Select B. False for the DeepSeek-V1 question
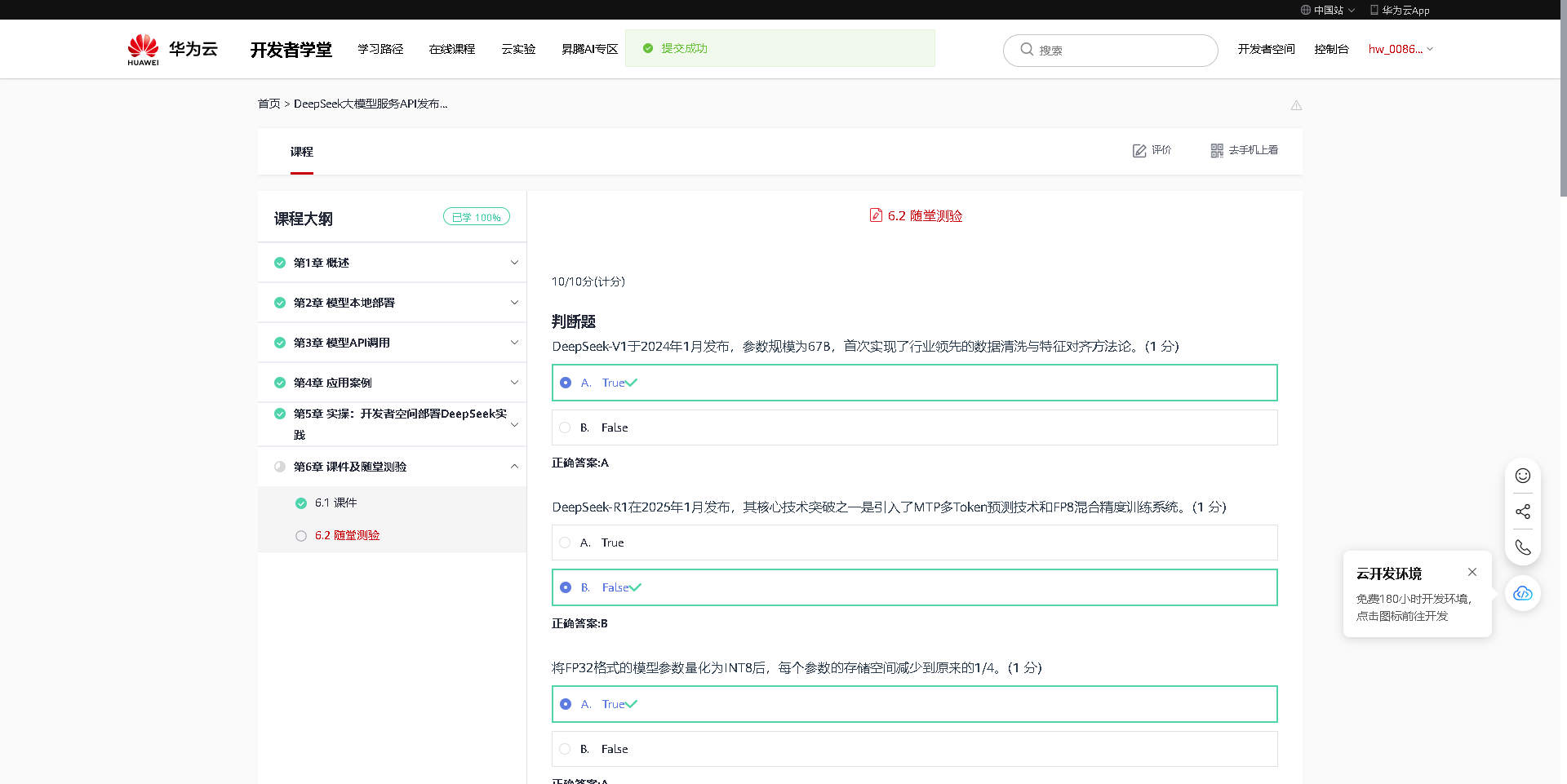The width and height of the screenshot is (1567, 784). click(915, 427)
